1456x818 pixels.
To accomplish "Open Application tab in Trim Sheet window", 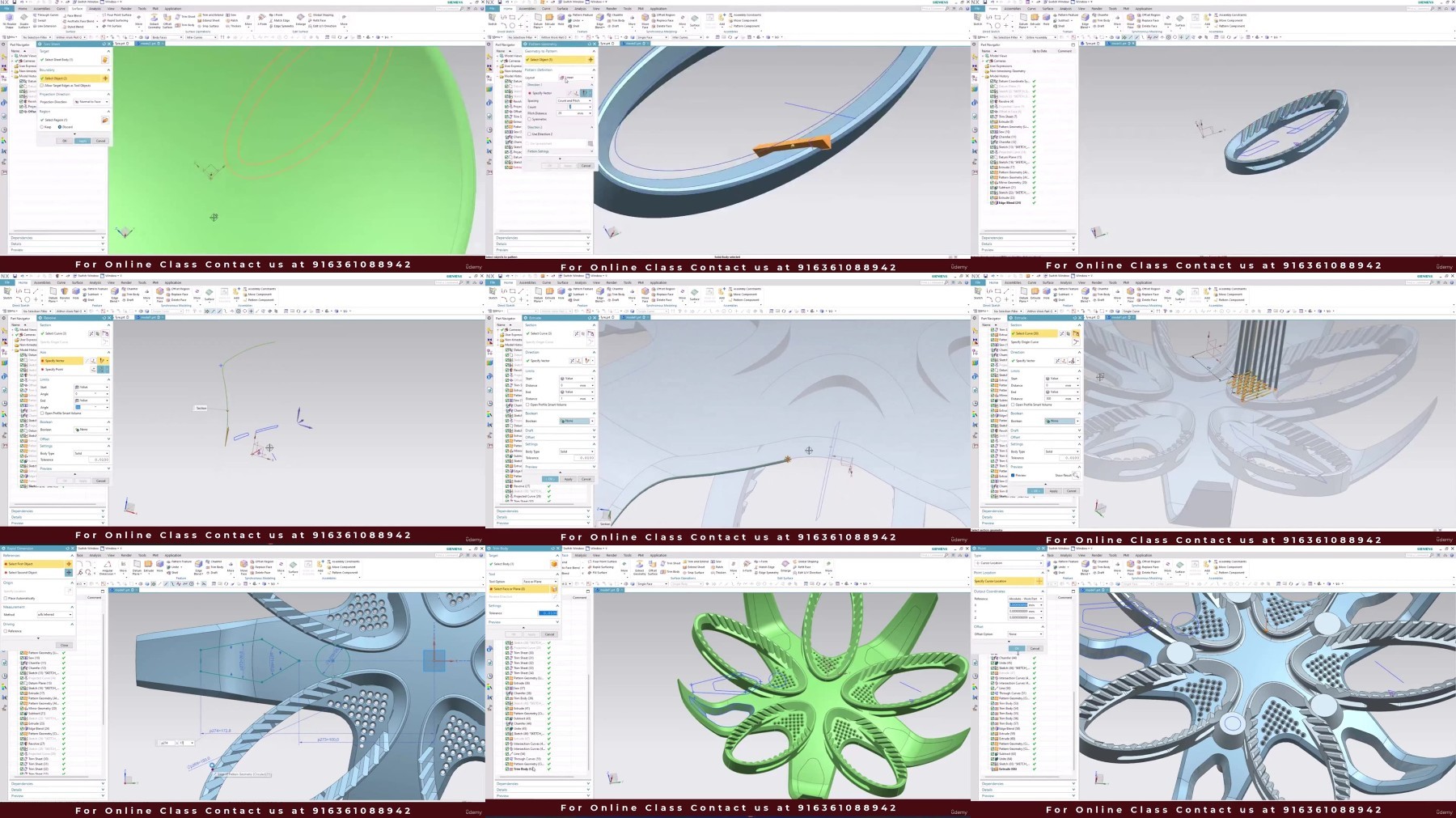I will point(173,8).
